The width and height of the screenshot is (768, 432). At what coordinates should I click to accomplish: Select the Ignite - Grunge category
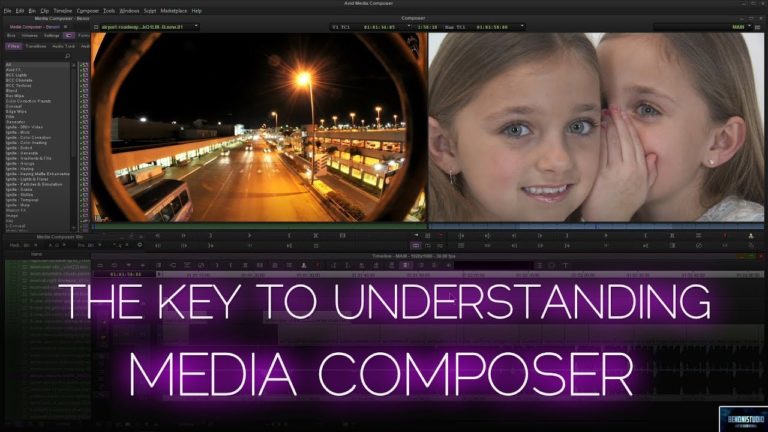(37, 164)
